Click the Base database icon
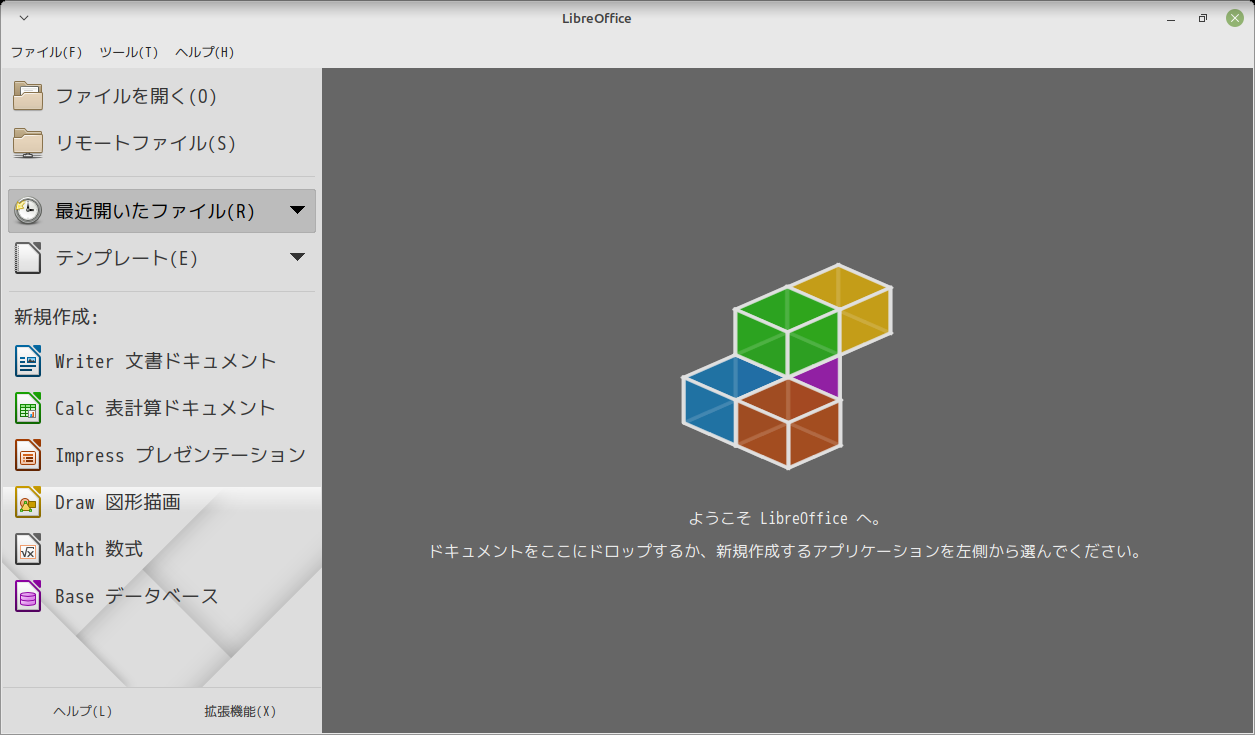 coord(28,596)
